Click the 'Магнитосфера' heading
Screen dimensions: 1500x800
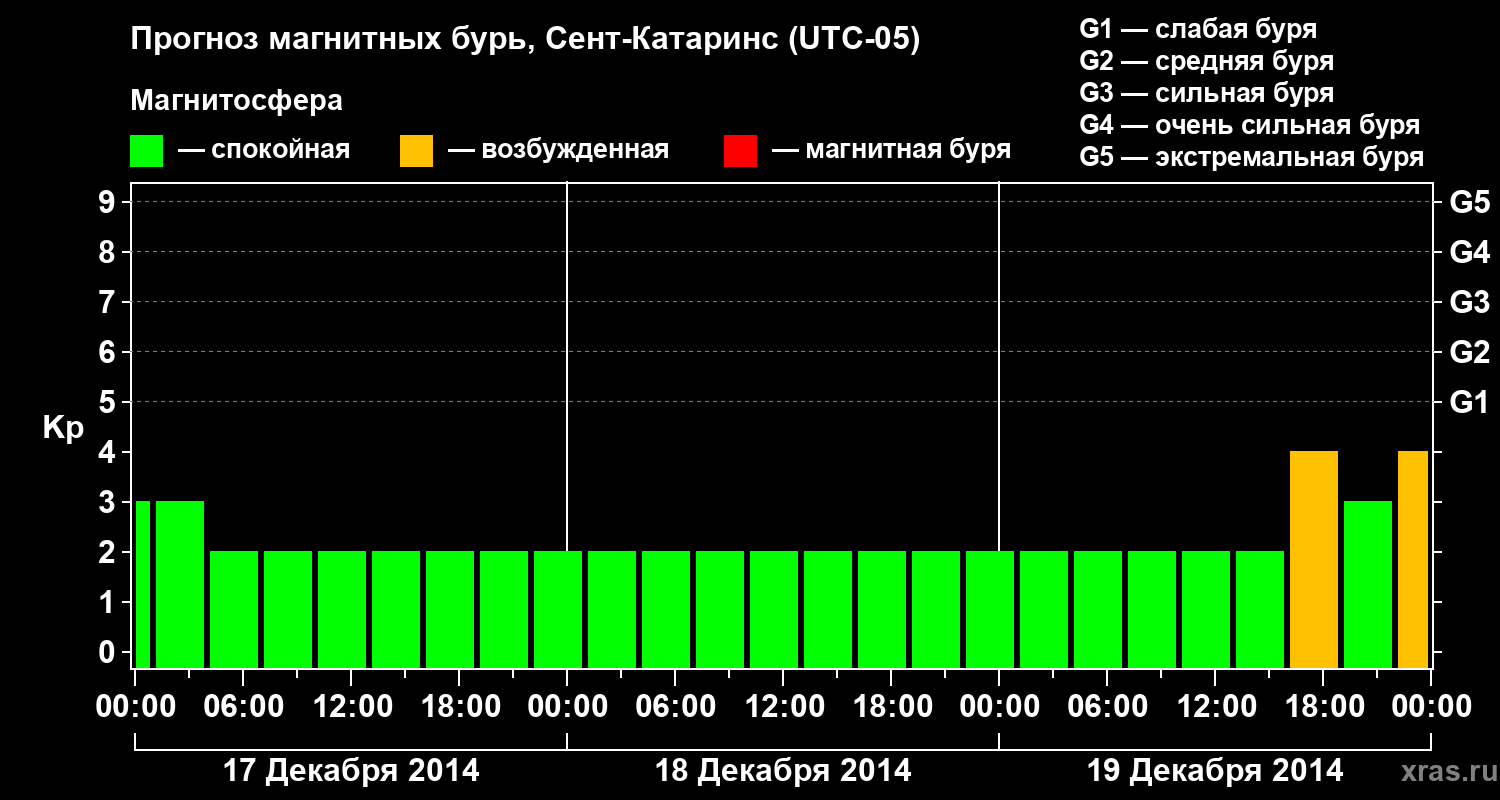pyautogui.click(x=237, y=101)
